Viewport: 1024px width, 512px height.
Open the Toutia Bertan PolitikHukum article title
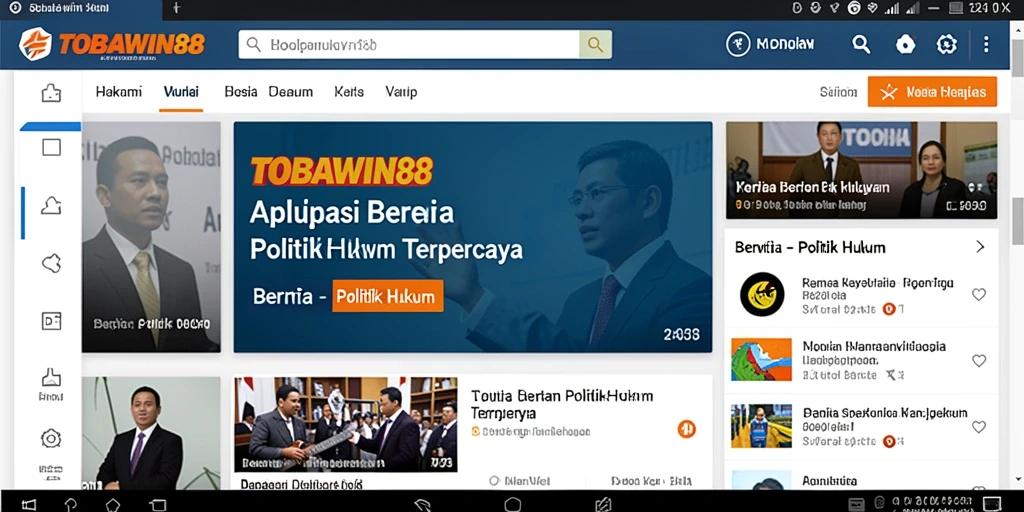tap(562, 404)
